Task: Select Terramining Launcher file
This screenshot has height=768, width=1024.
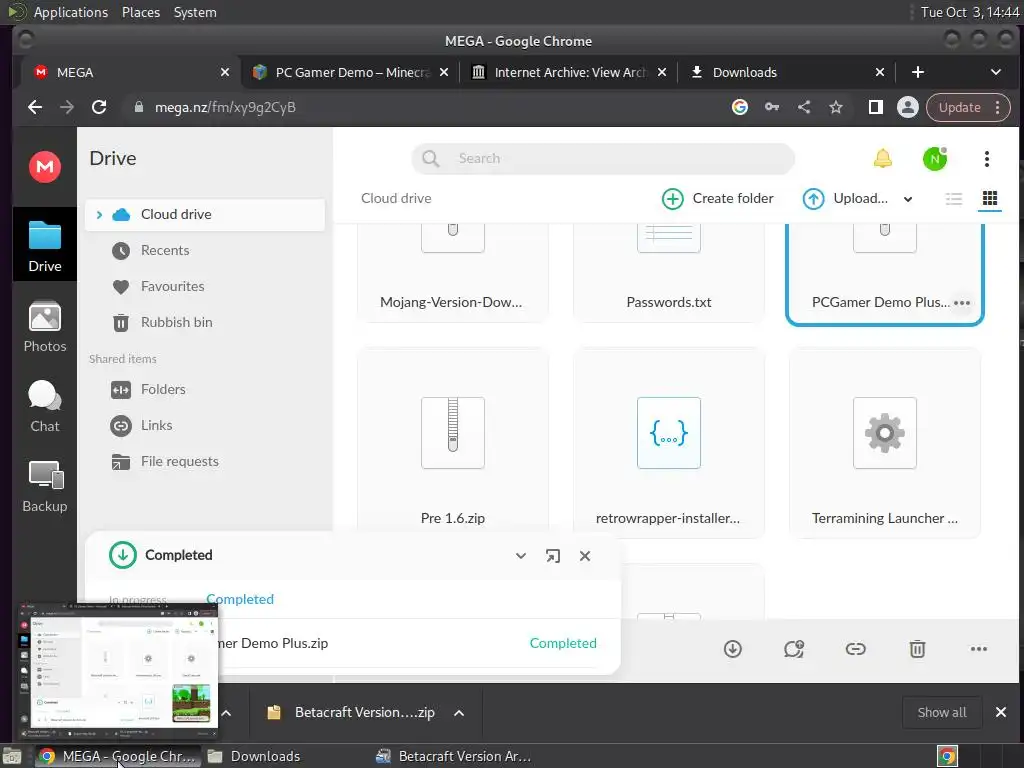Action: click(884, 443)
